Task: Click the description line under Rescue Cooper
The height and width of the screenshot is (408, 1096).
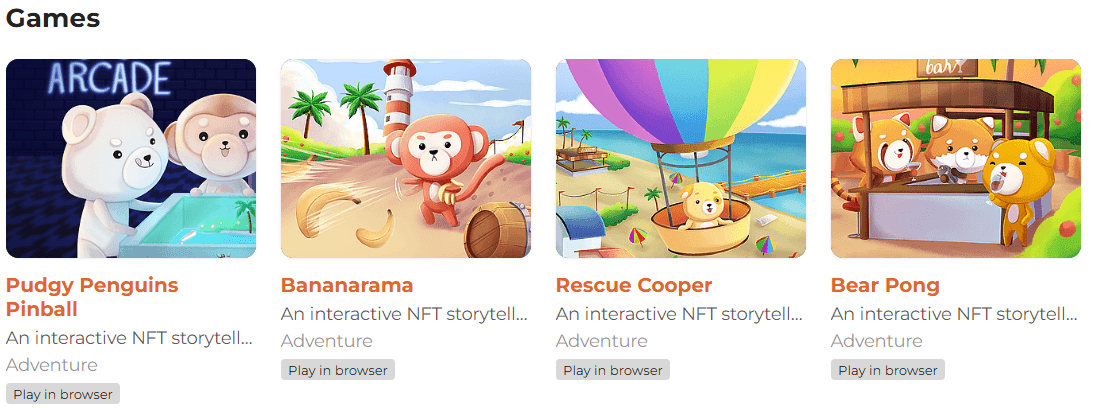Action: 679,314
